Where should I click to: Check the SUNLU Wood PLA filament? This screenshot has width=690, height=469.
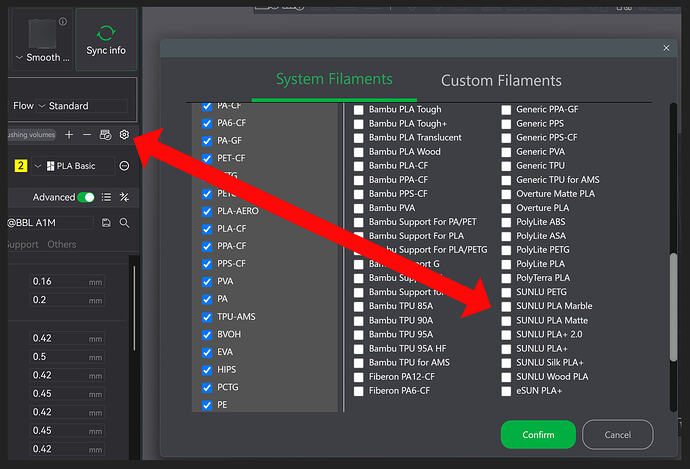[x=506, y=377]
